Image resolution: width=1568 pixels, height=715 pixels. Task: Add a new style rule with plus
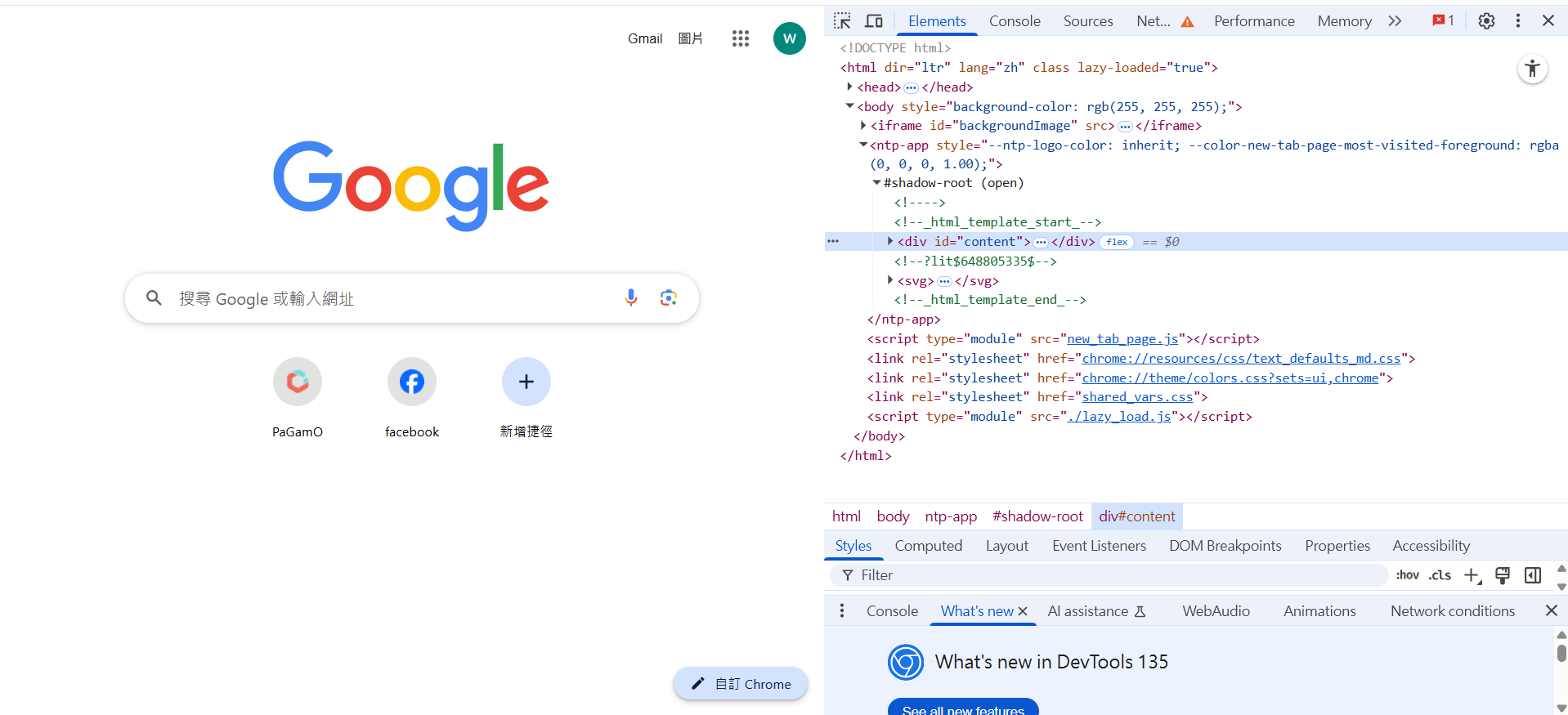tap(1472, 575)
